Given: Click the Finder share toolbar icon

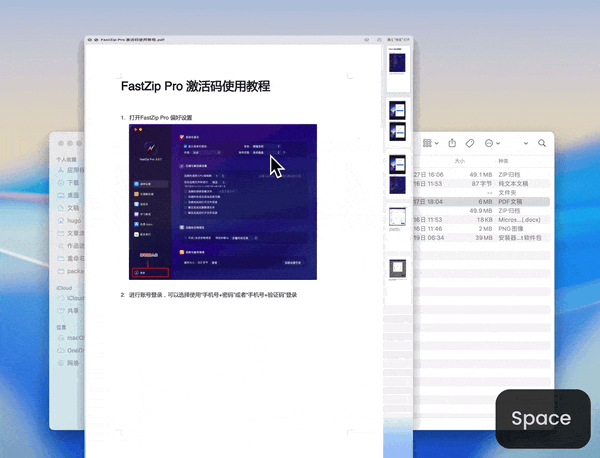Looking at the screenshot, I should (452, 143).
